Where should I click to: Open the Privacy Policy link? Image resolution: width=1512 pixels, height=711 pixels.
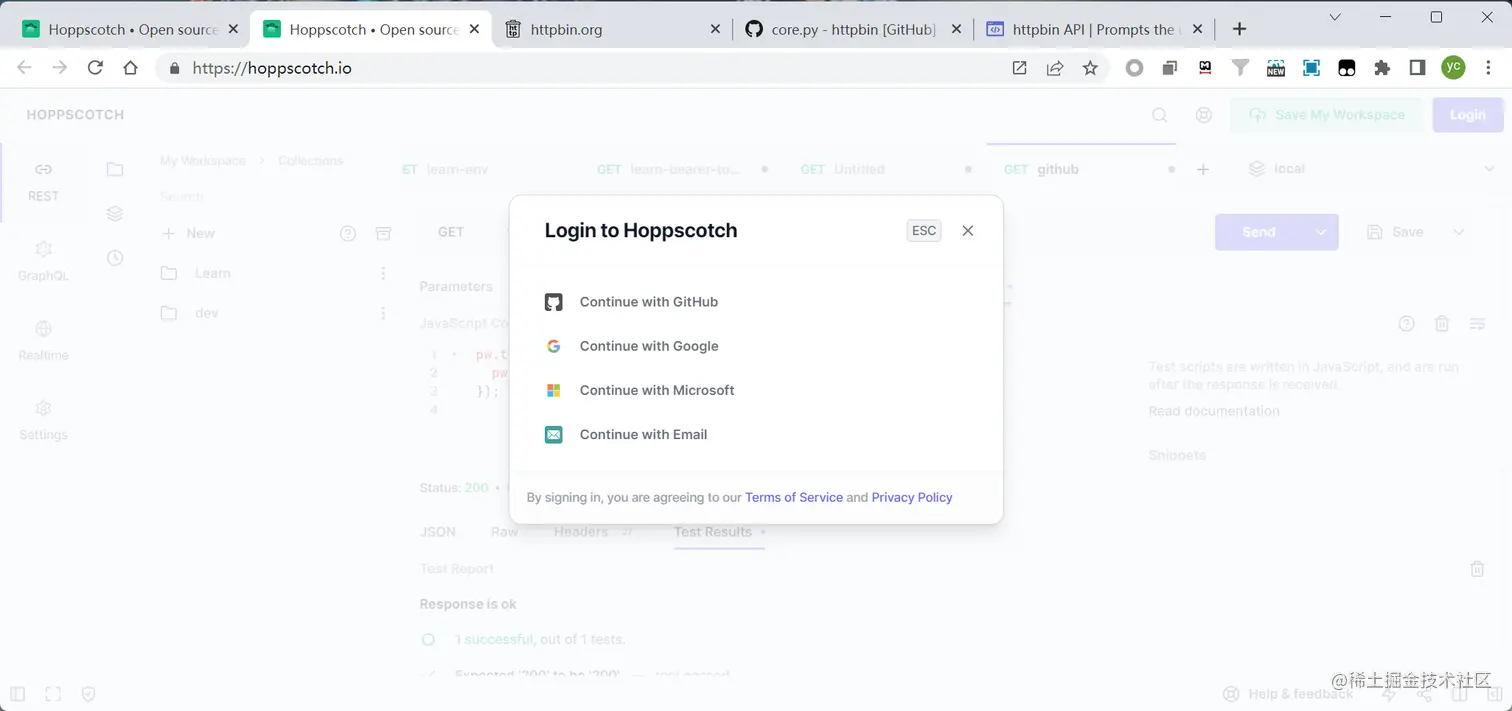pyautogui.click(x=912, y=497)
